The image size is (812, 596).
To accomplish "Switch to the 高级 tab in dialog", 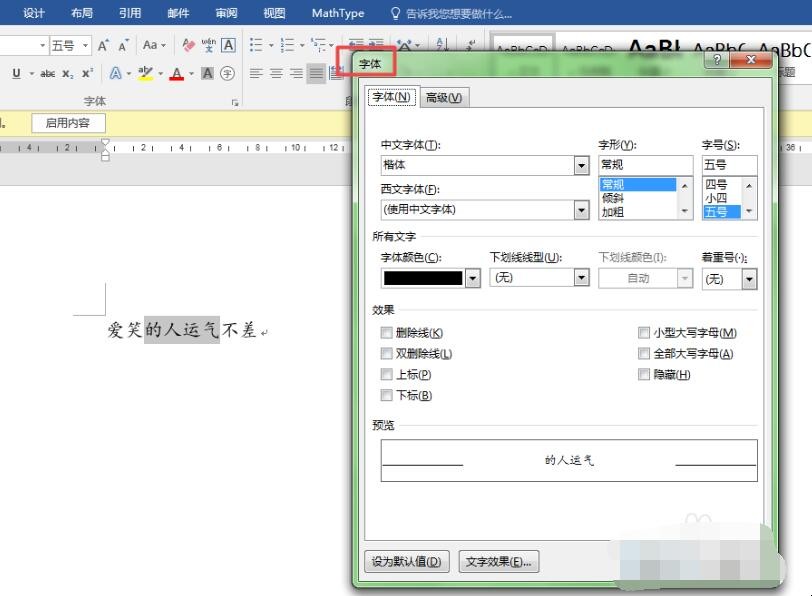I will [443, 97].
